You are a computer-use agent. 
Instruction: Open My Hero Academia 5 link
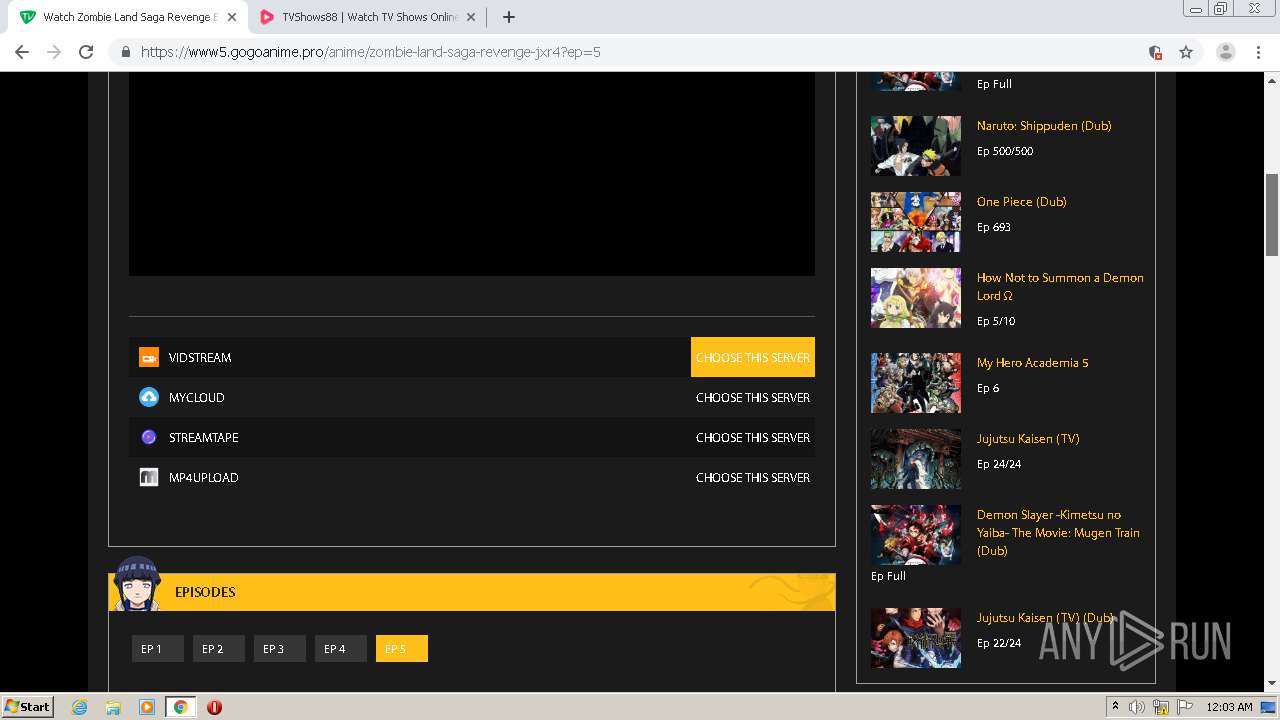[1032, 363]
